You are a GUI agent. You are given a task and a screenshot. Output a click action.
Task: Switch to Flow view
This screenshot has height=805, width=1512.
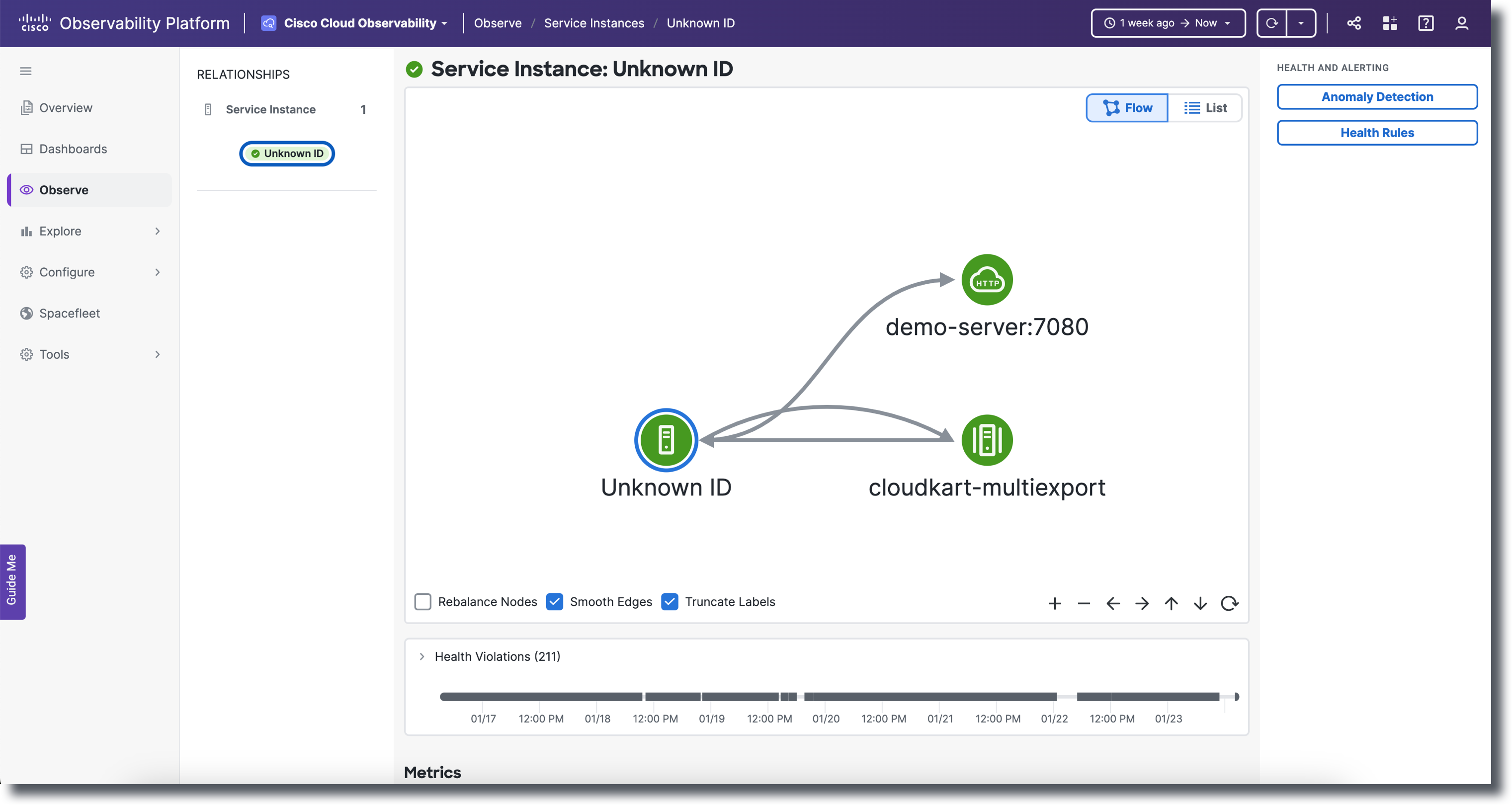pyautogui.click(x=1127, y=108)
